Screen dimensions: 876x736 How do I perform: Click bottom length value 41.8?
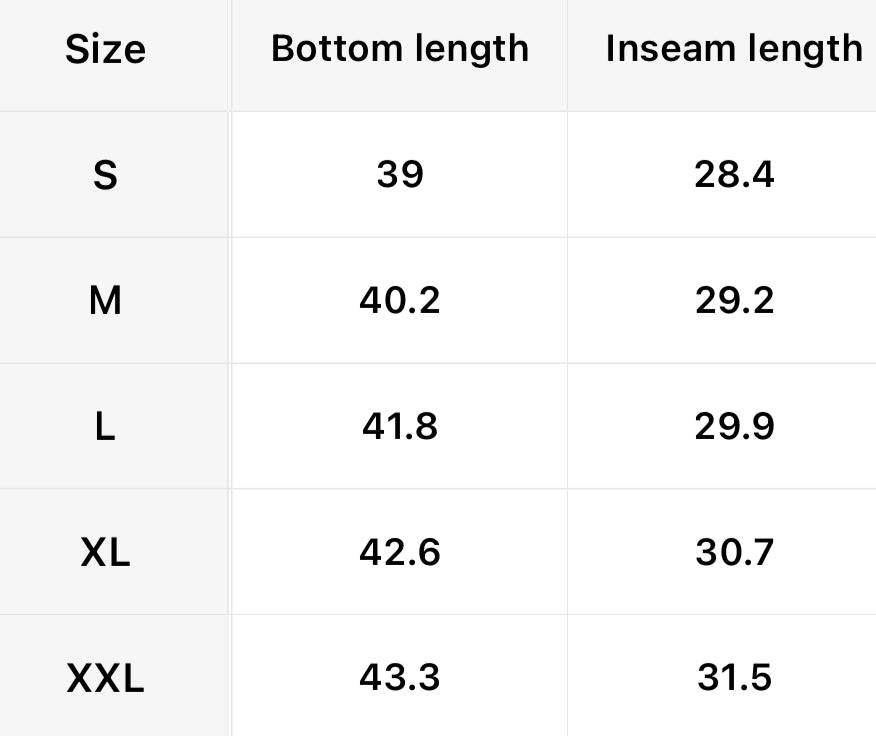coord(400,427)
